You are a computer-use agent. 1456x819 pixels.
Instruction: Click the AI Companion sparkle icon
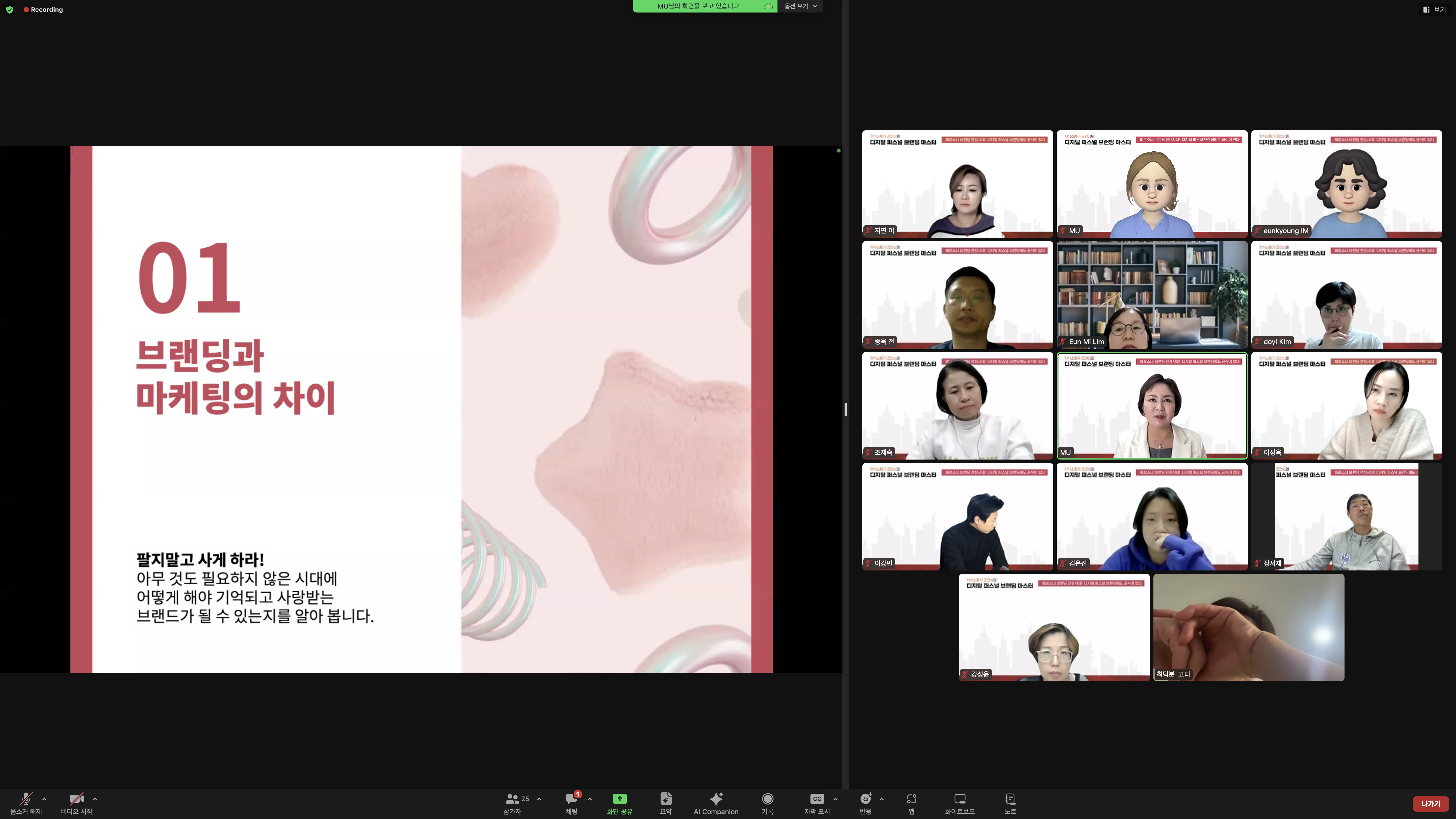(716, 799)
